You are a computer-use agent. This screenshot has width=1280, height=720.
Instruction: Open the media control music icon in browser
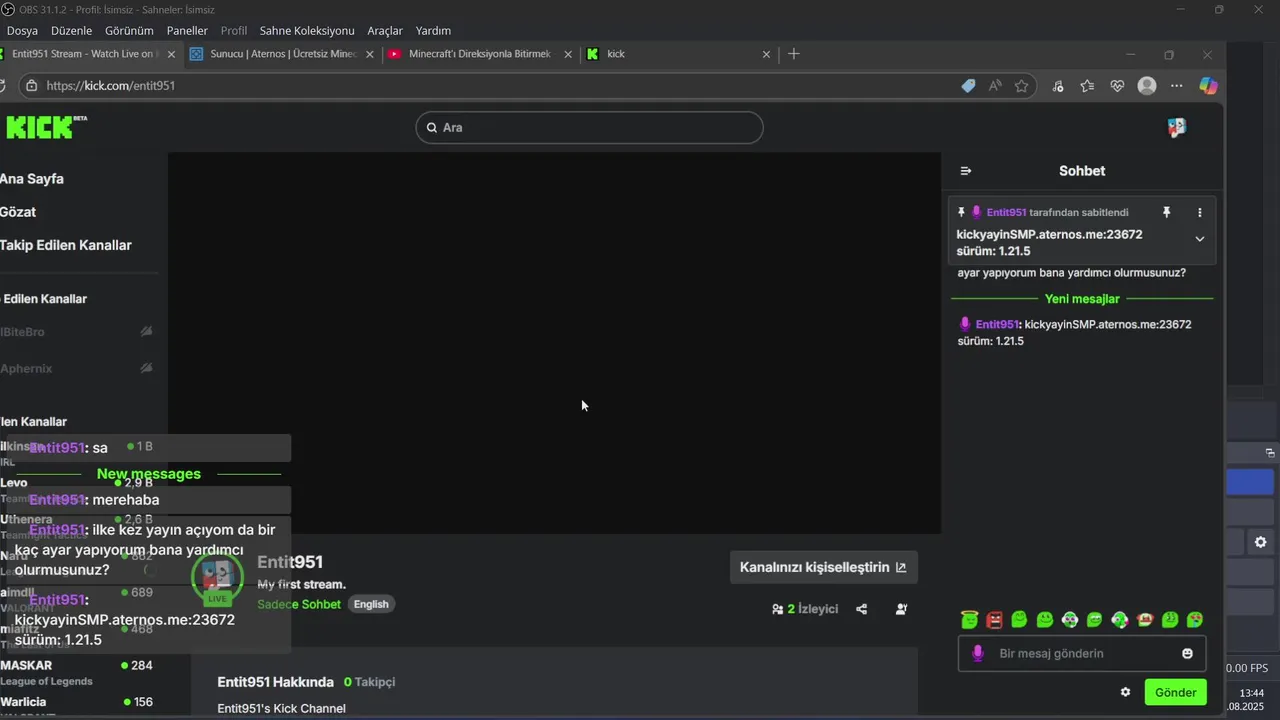[x=1058, y=86]
